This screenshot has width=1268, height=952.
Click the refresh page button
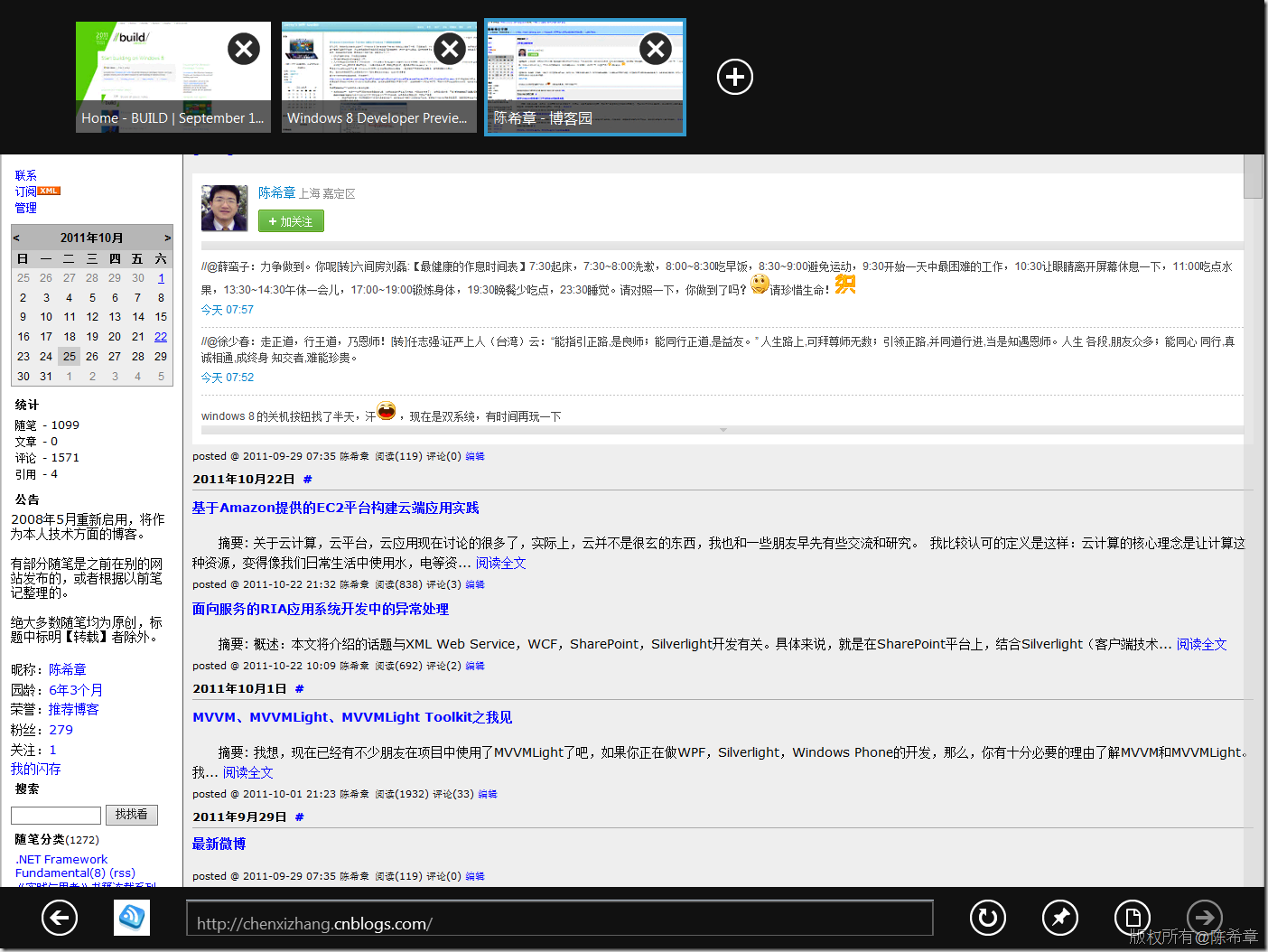pos(987,919)
